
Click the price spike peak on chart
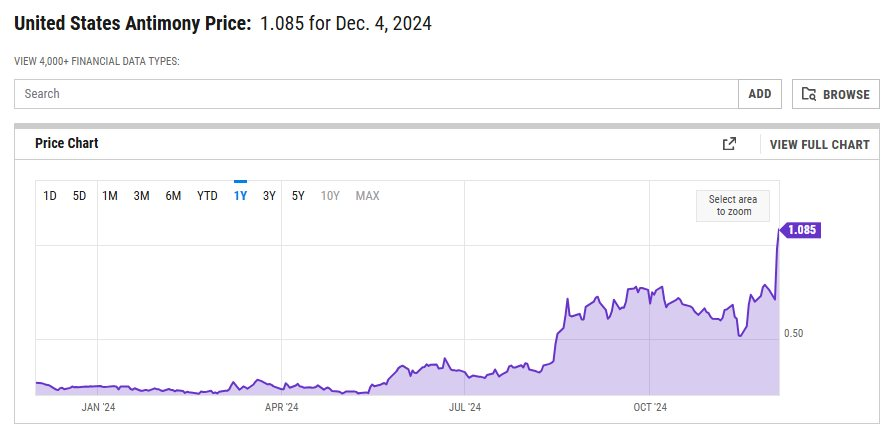coord(778,230)
